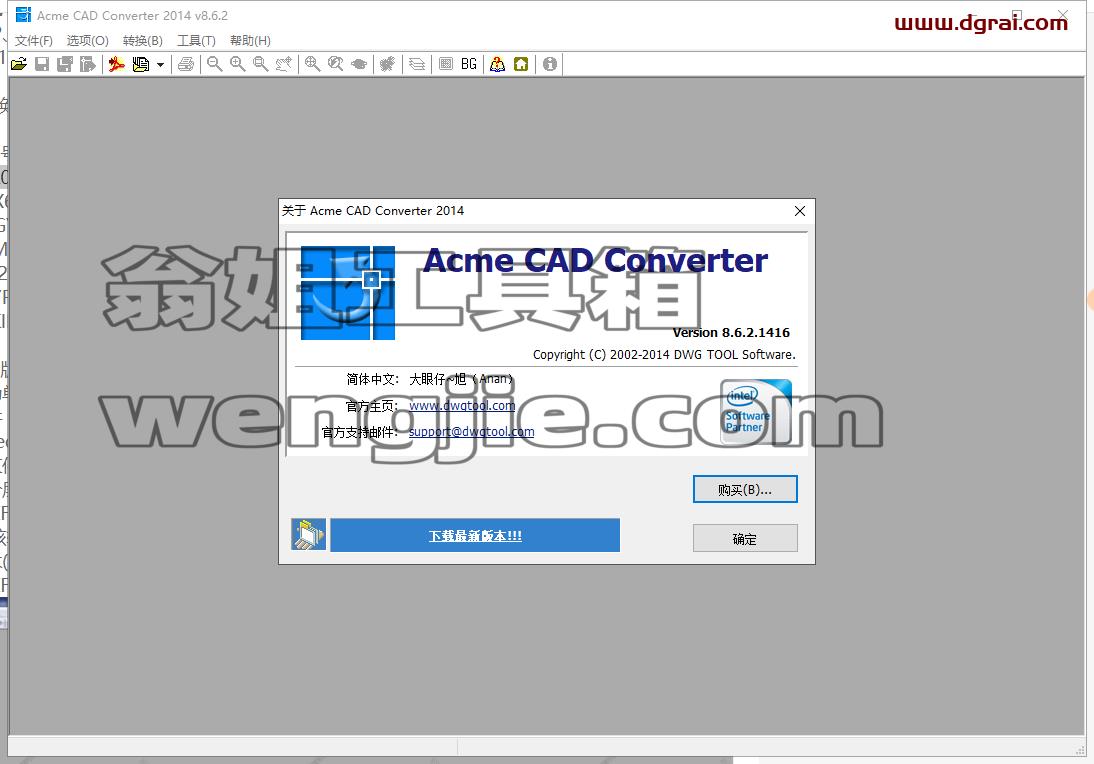The width and height of the screenshot is (1094, 764).
Task: Click the Zoom window magnifier icon
Action: (x=261, y=64)
